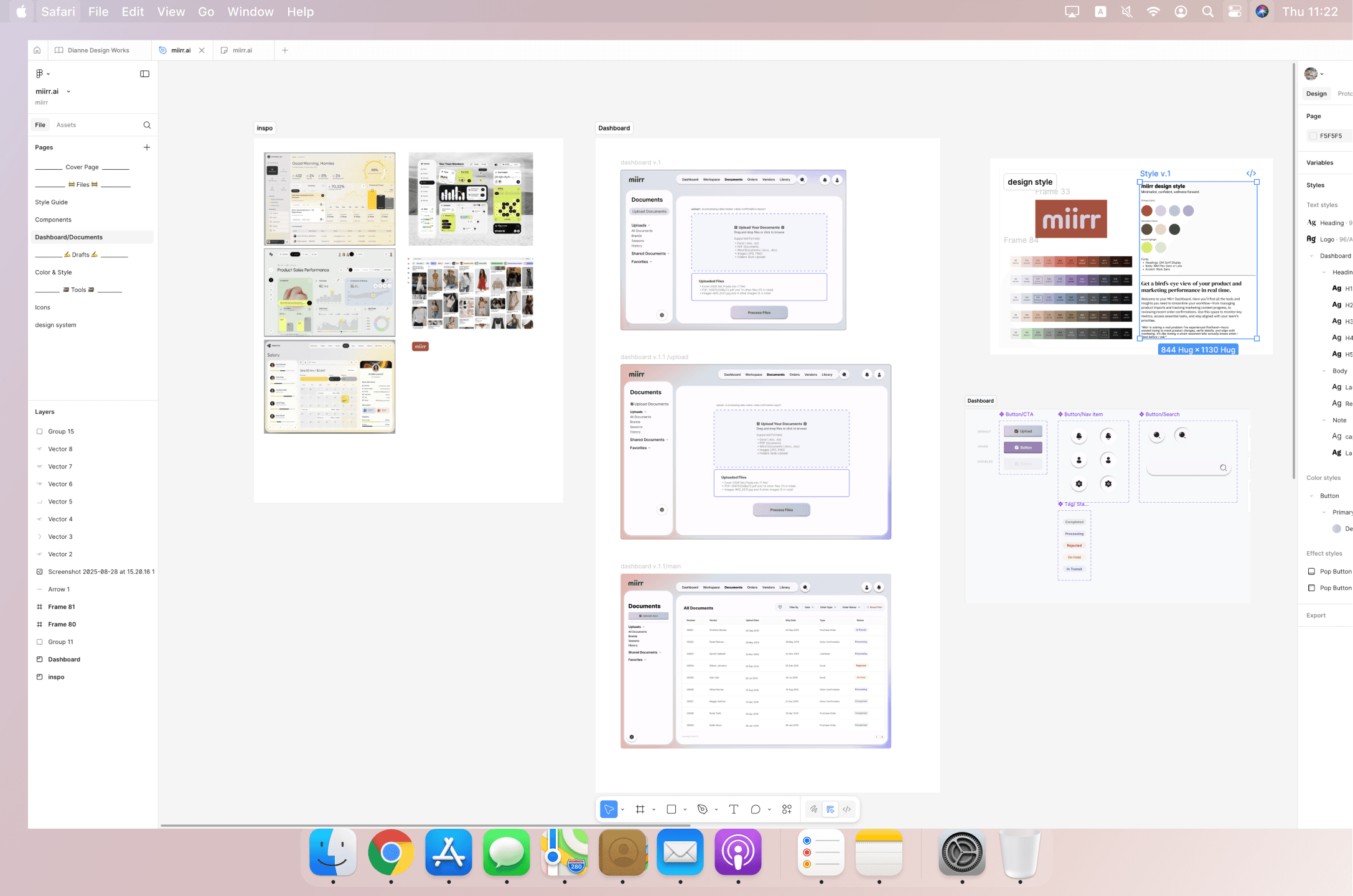1353x896 pixels.
Task: Select the Comment tool
Action: click(756, 810)
